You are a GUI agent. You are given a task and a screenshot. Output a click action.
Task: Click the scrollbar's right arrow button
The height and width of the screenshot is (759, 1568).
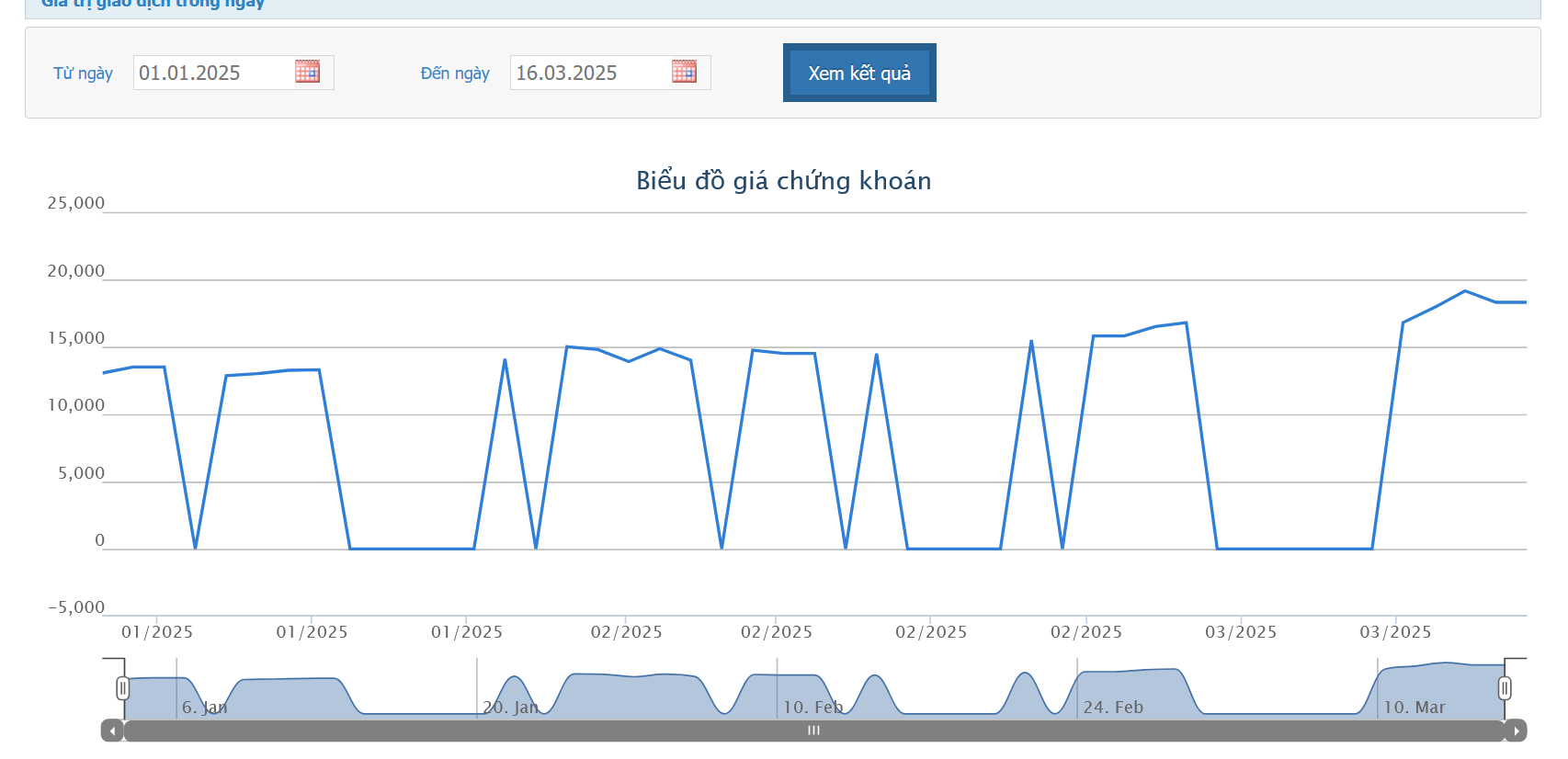click(1516, 731)
